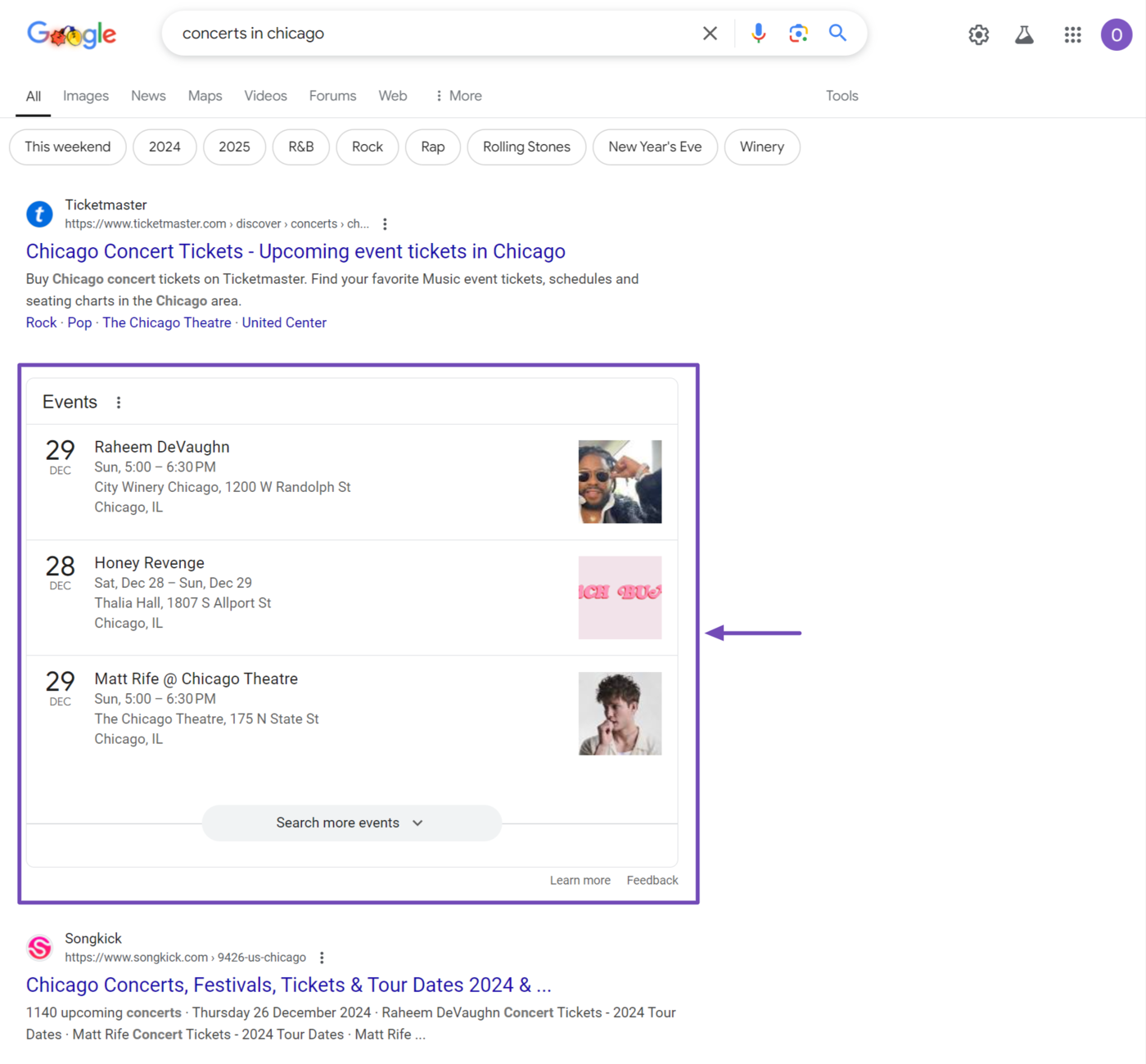Click the Events panel heading
This screenshot has width=1146, height=1064.
(70, 403)
